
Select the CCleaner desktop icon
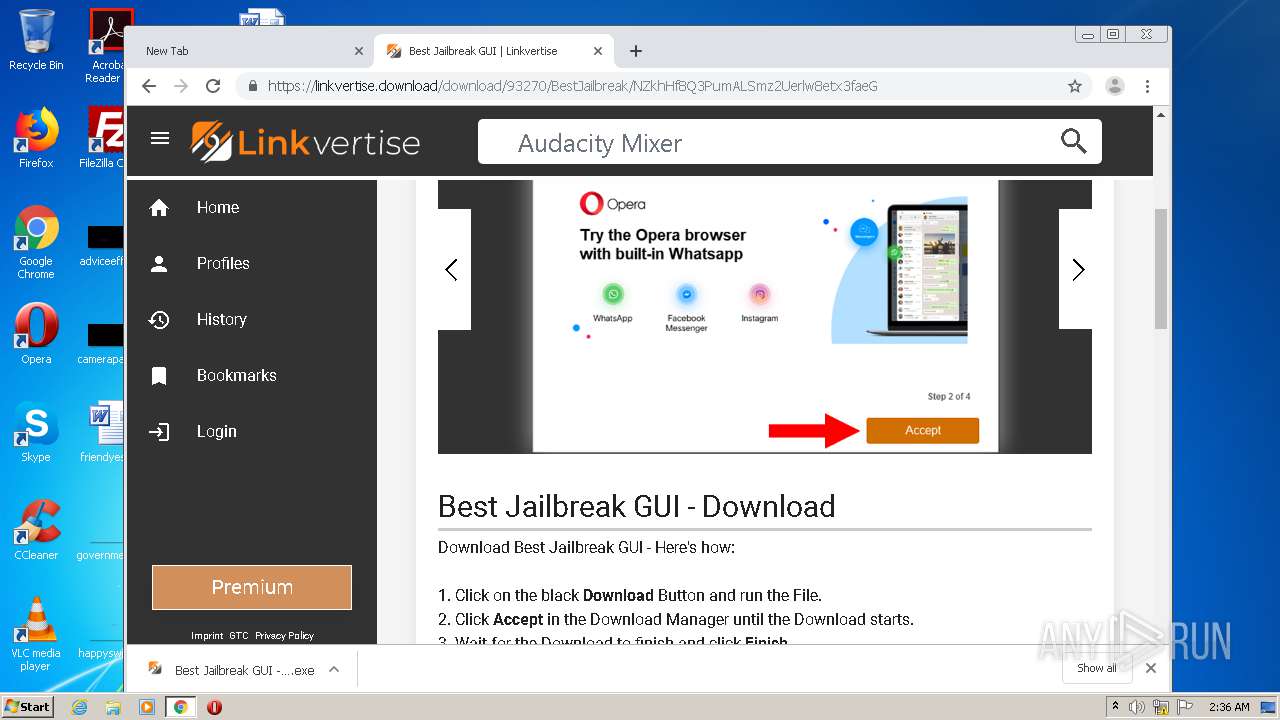36,529
